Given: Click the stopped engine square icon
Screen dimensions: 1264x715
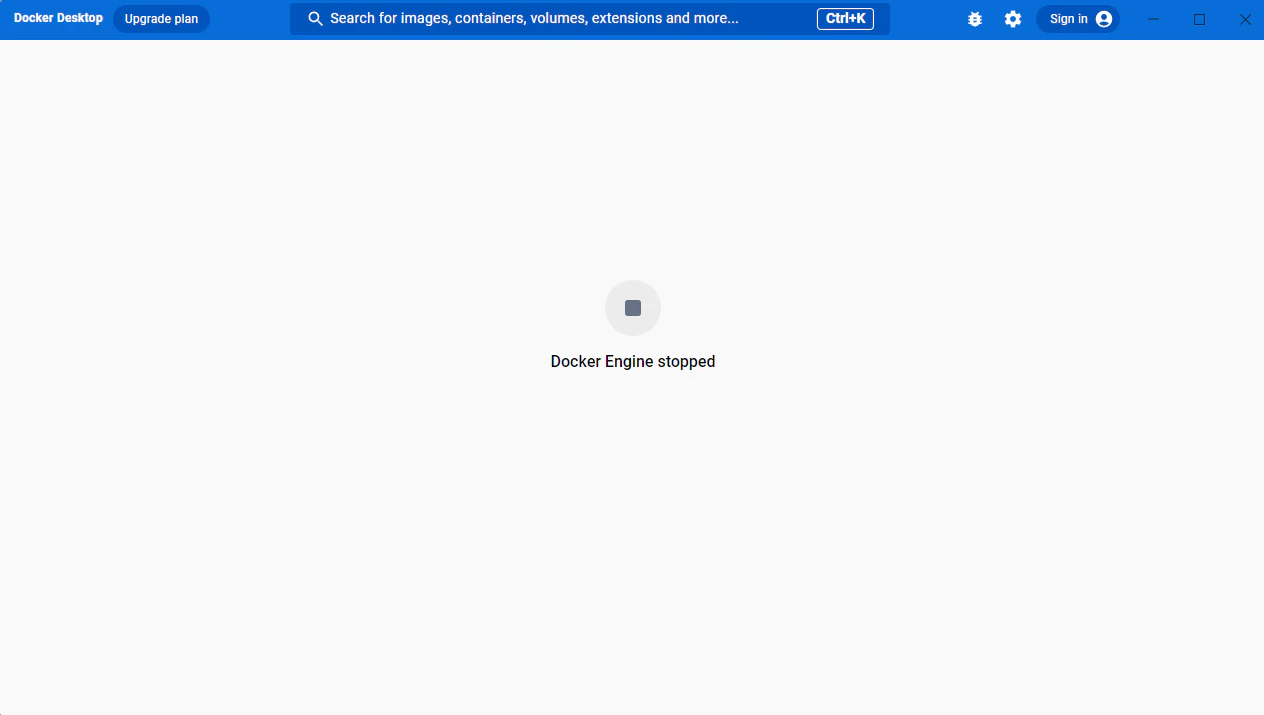Looking at the screenshot, I should tap(633, 308).
